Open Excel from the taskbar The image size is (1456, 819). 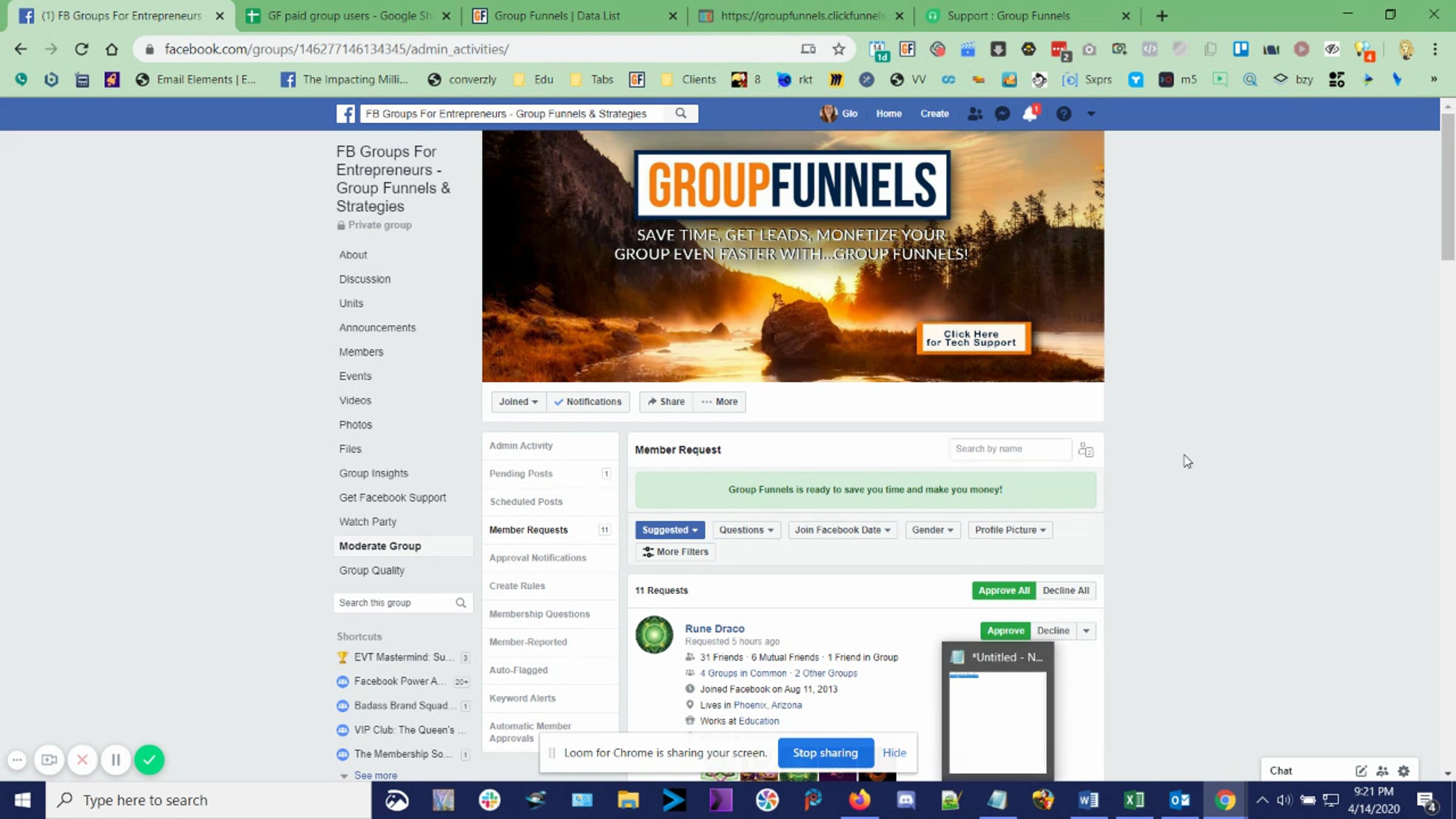coord(1134,800)
